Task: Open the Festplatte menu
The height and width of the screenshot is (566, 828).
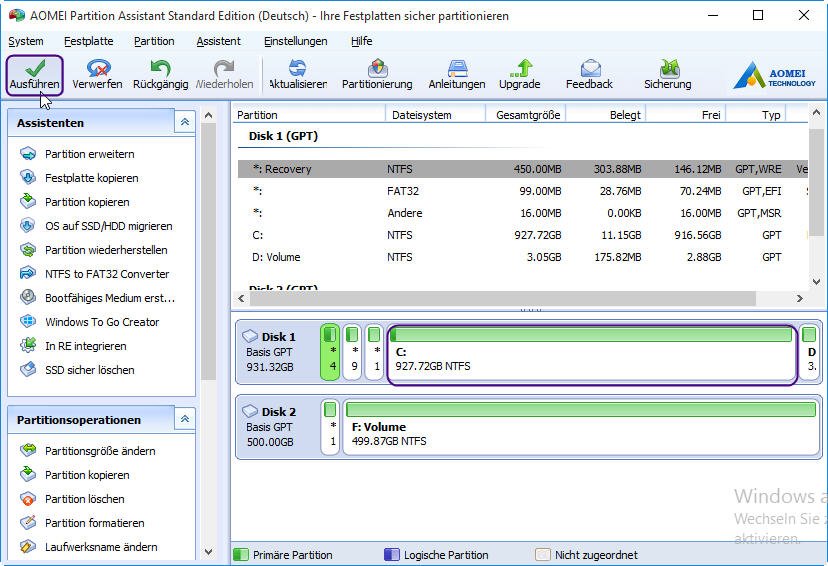Action: (89, 41)
